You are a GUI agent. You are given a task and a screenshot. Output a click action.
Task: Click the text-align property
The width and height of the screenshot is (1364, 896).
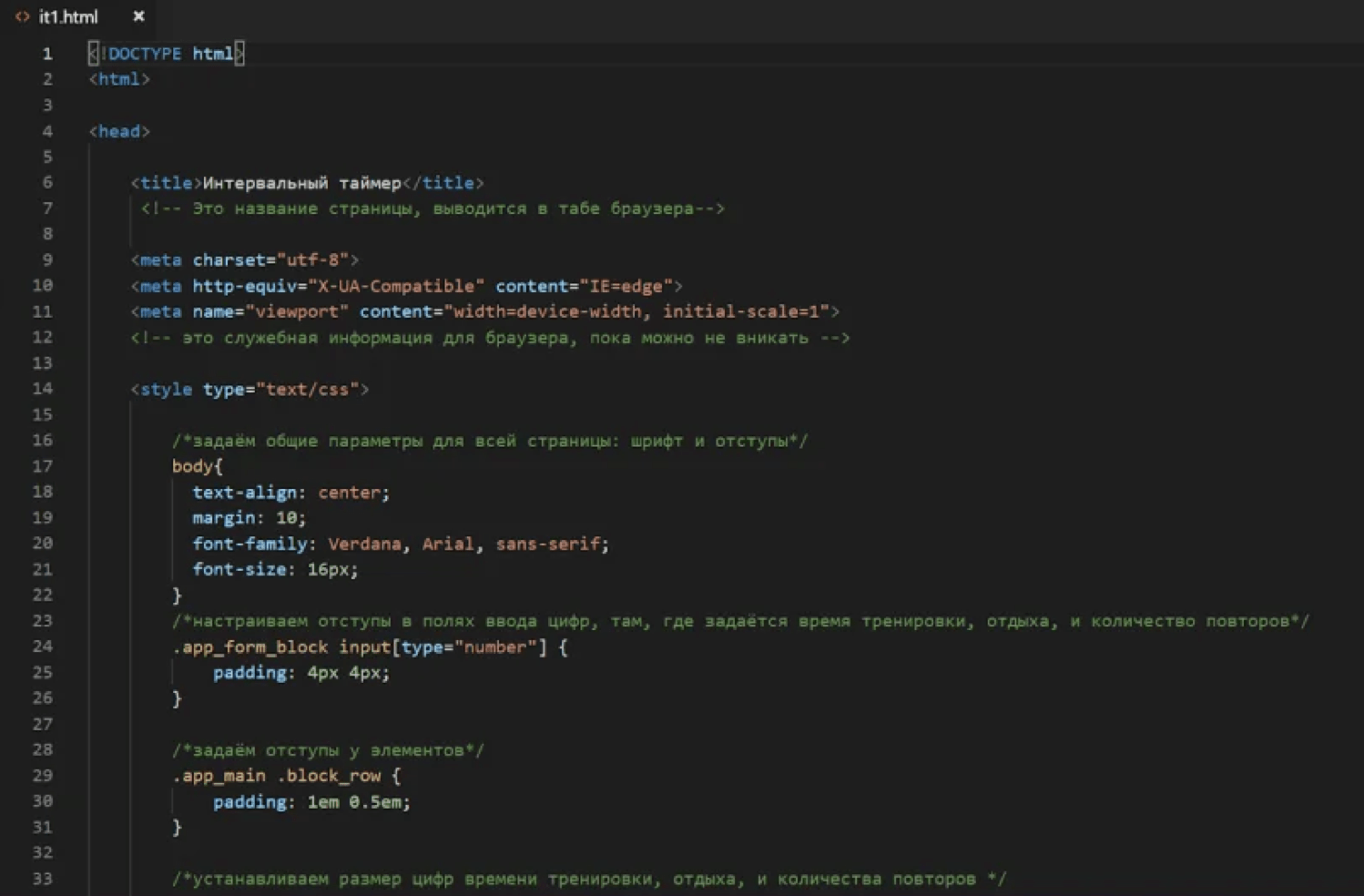coord(244,493)
